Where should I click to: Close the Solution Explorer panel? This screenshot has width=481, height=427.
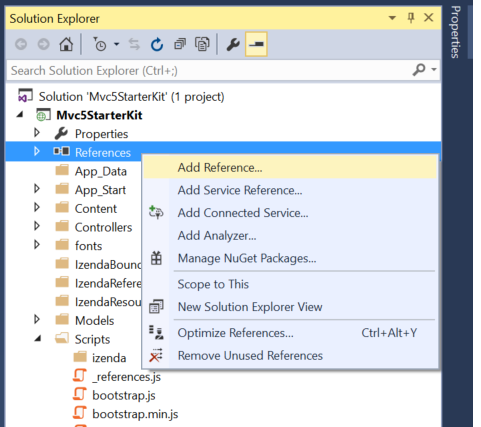point(429,18)
